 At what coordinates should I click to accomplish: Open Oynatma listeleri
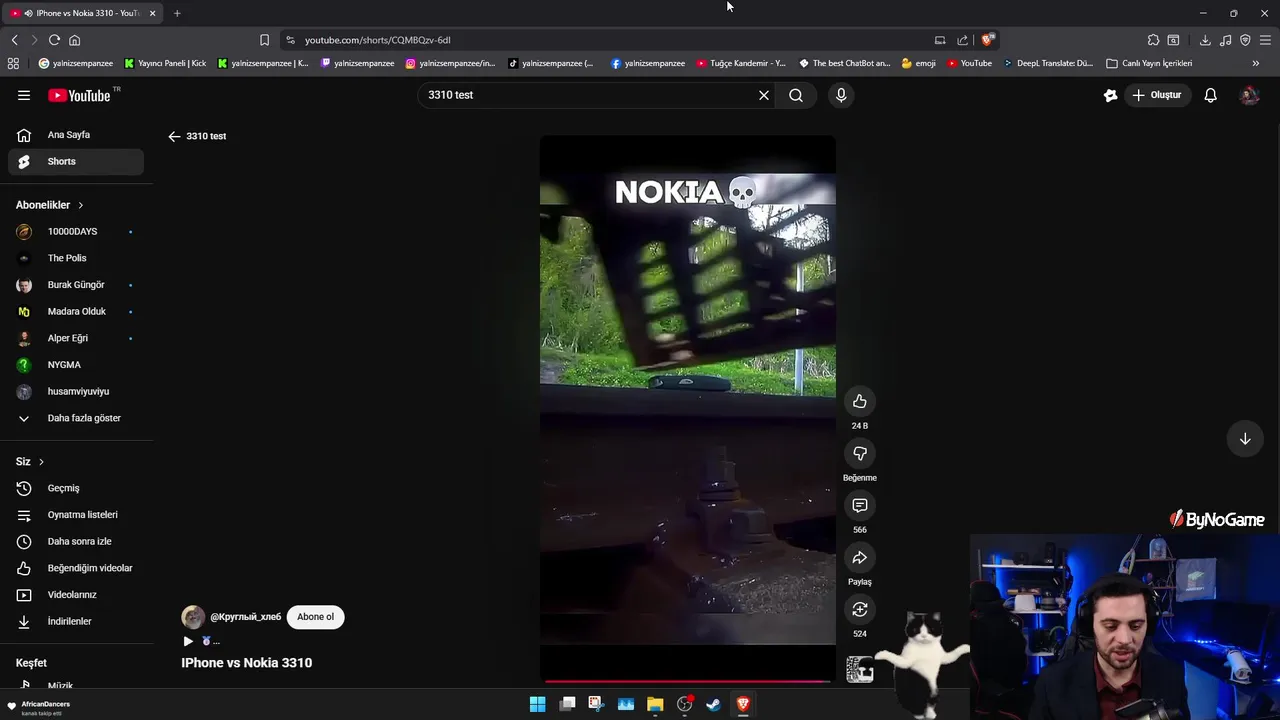click(75, 515)
